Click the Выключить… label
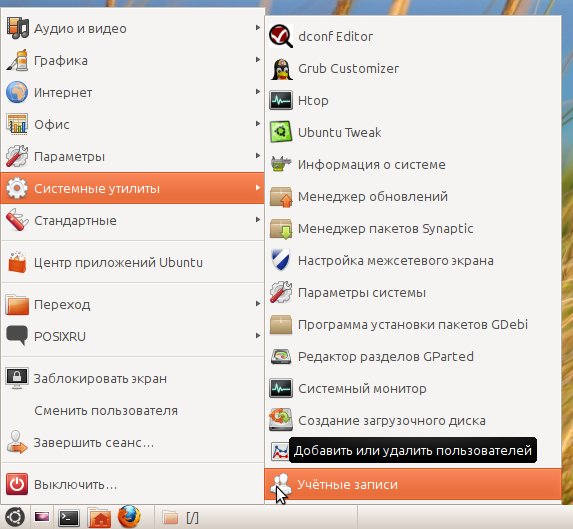 click(x=75, y=485)
